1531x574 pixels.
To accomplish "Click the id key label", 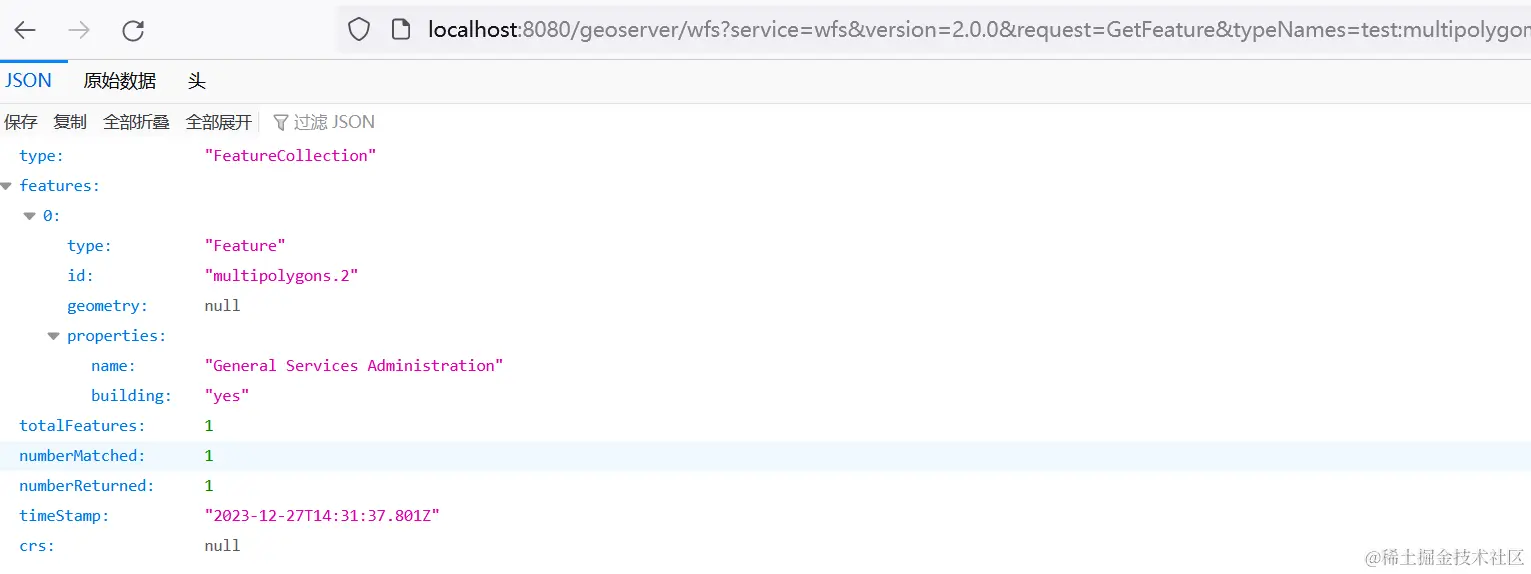I will coord(80,276).
